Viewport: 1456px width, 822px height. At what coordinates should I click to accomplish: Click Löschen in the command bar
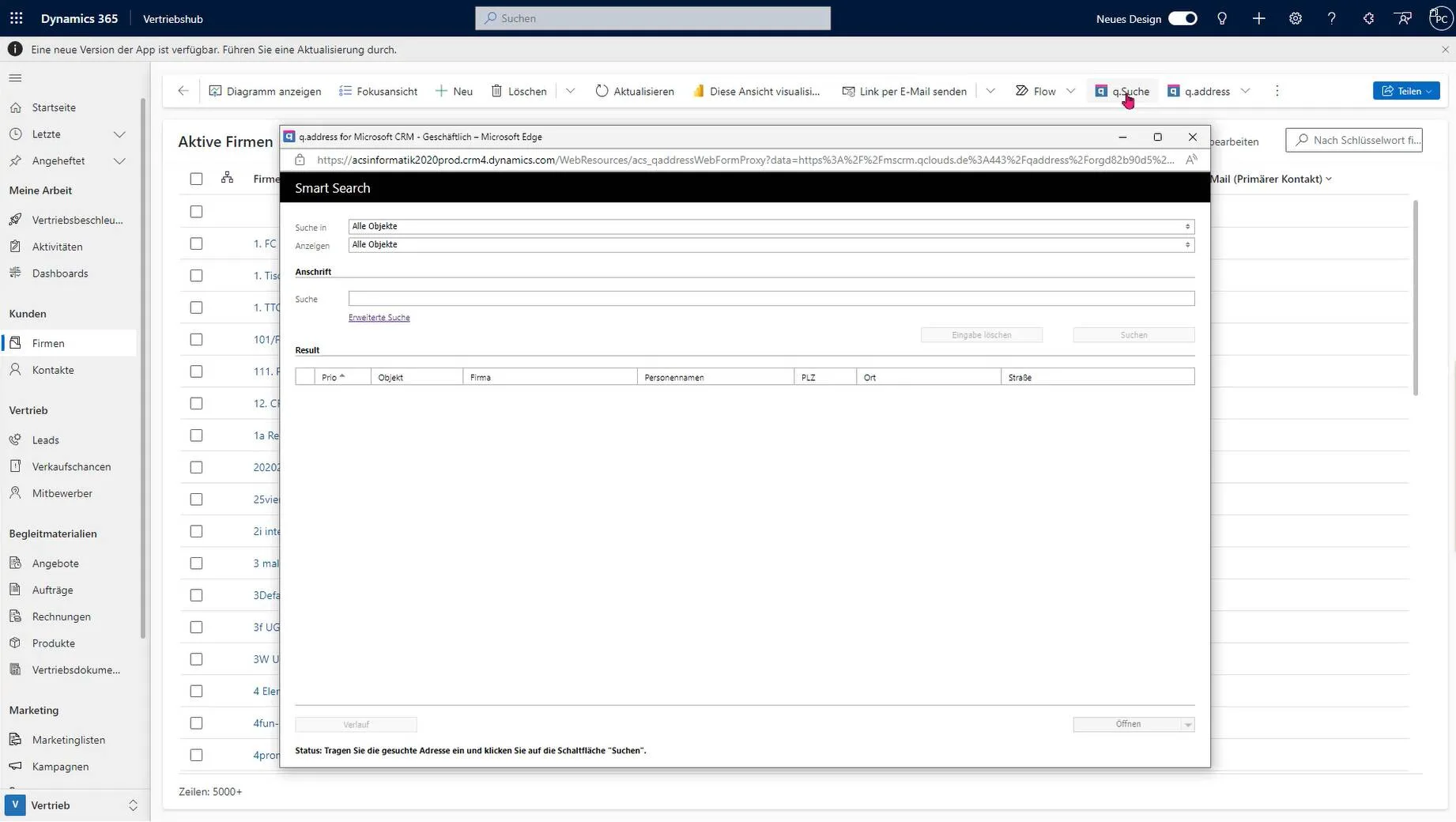tap(519, 91)
